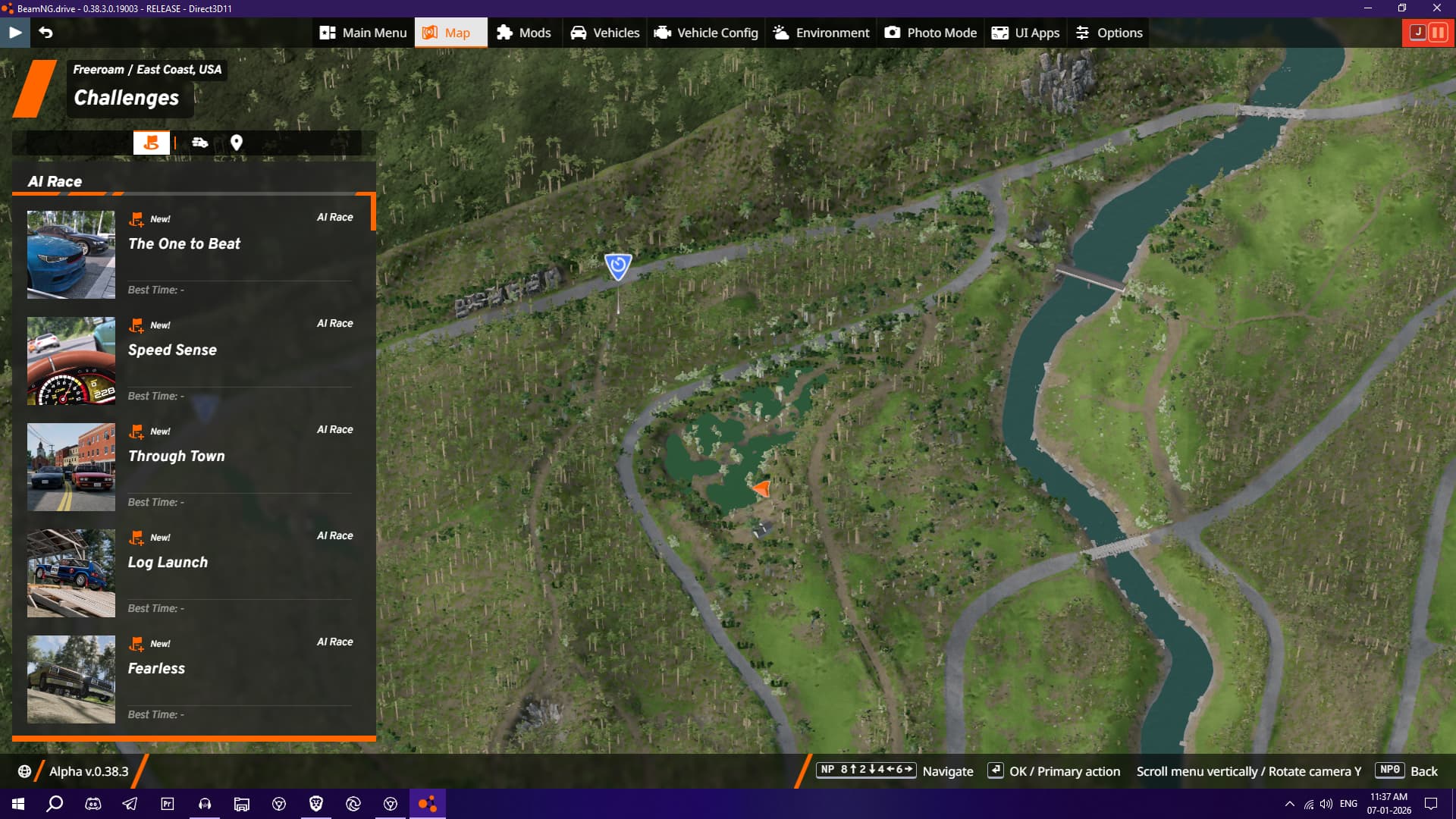
Task: Click the orange challenge list scrollbar
Action: (373, 212)
